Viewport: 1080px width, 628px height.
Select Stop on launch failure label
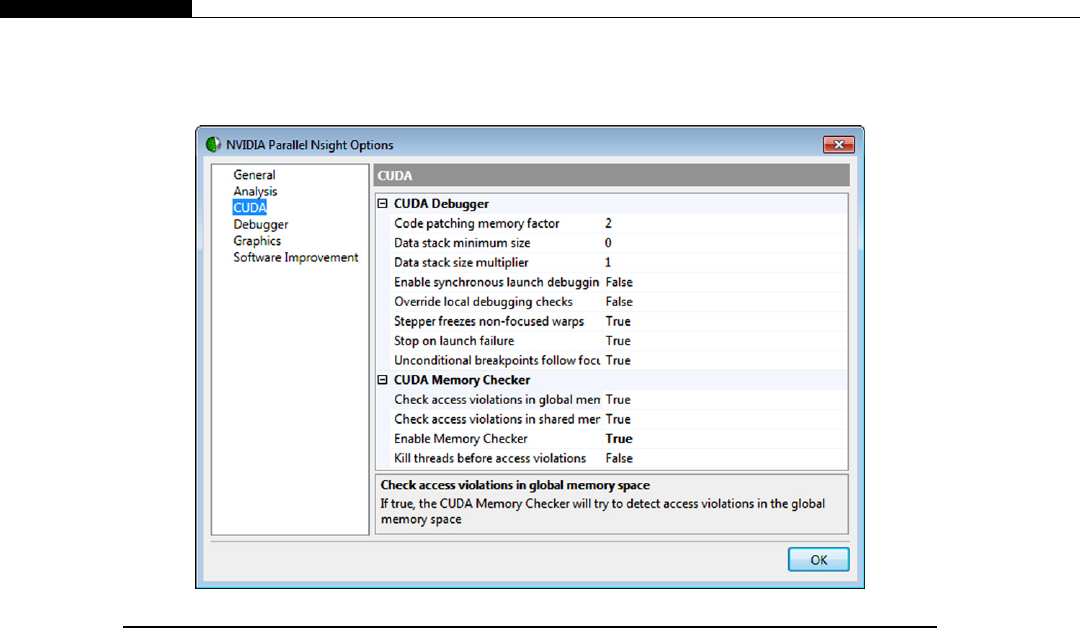click(454, 341)
